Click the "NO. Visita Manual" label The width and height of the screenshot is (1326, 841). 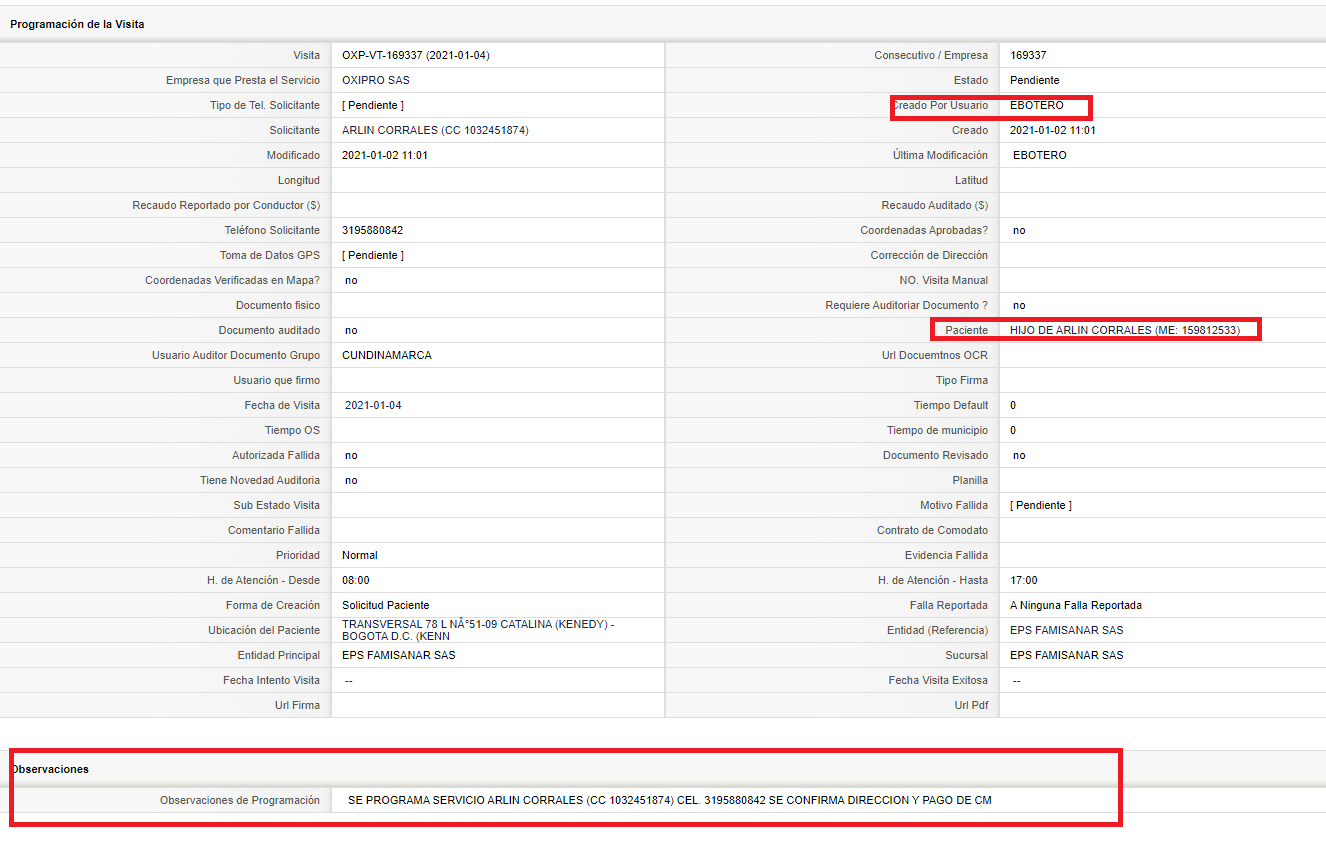(943, 280)
